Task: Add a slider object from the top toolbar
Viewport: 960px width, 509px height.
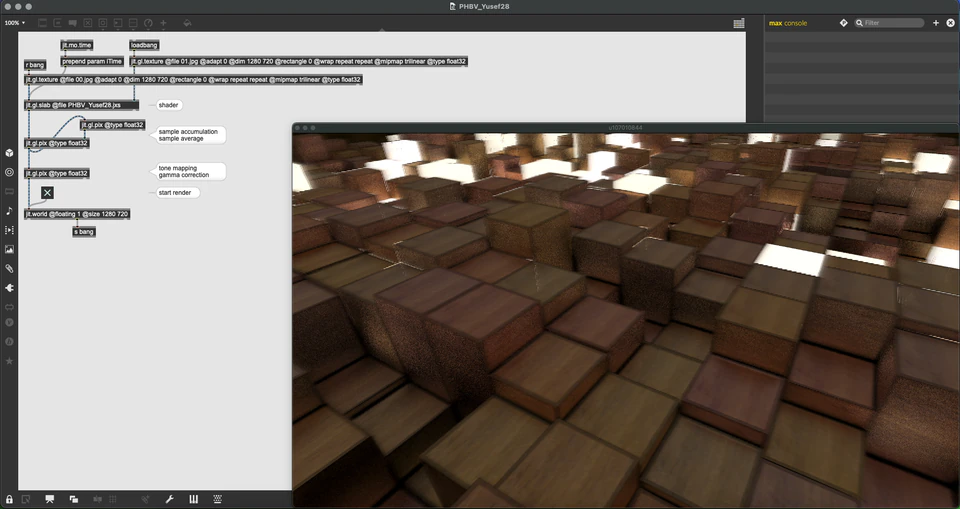Action: click(133, 23)
